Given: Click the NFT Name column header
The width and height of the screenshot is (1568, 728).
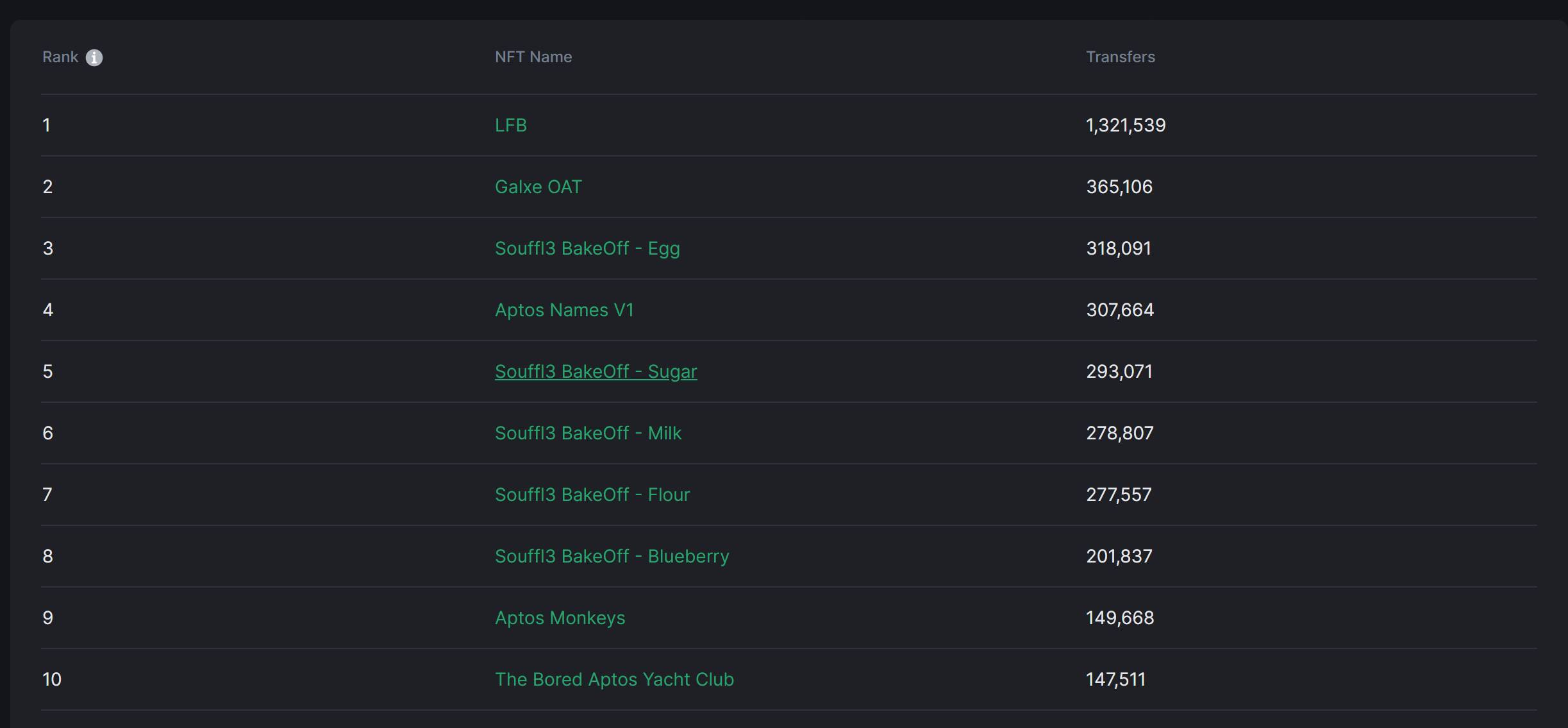Looking at the screenshot, I should 533,57.
